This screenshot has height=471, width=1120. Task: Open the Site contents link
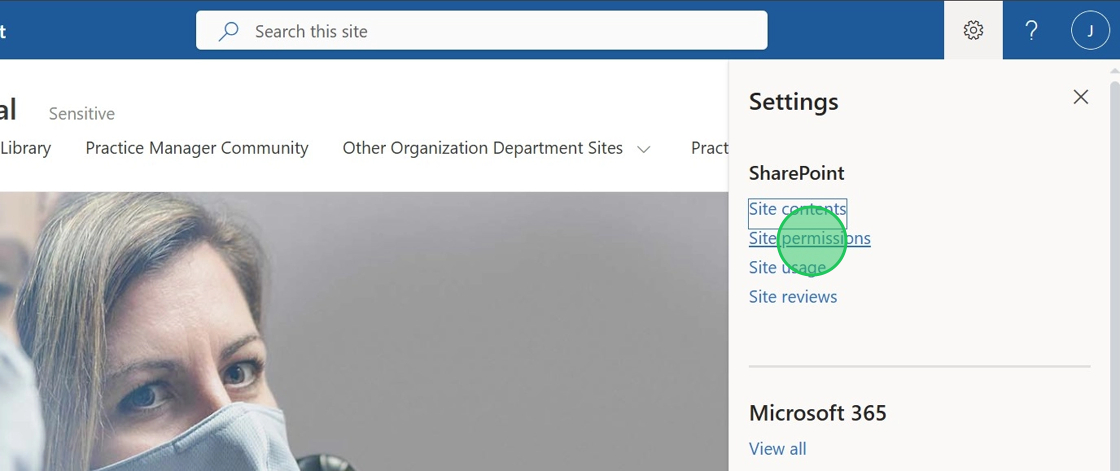[x=797, y=209]
